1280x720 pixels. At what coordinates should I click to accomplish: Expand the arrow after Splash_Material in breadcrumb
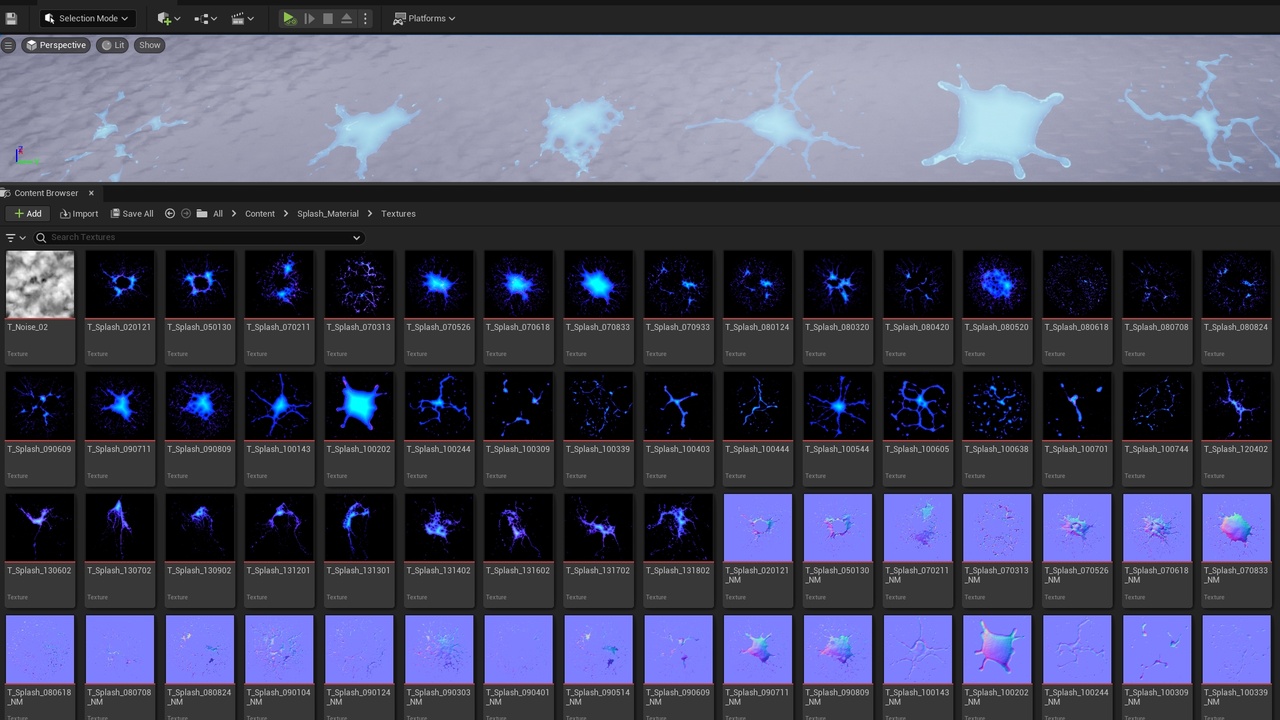coord(370,213)
